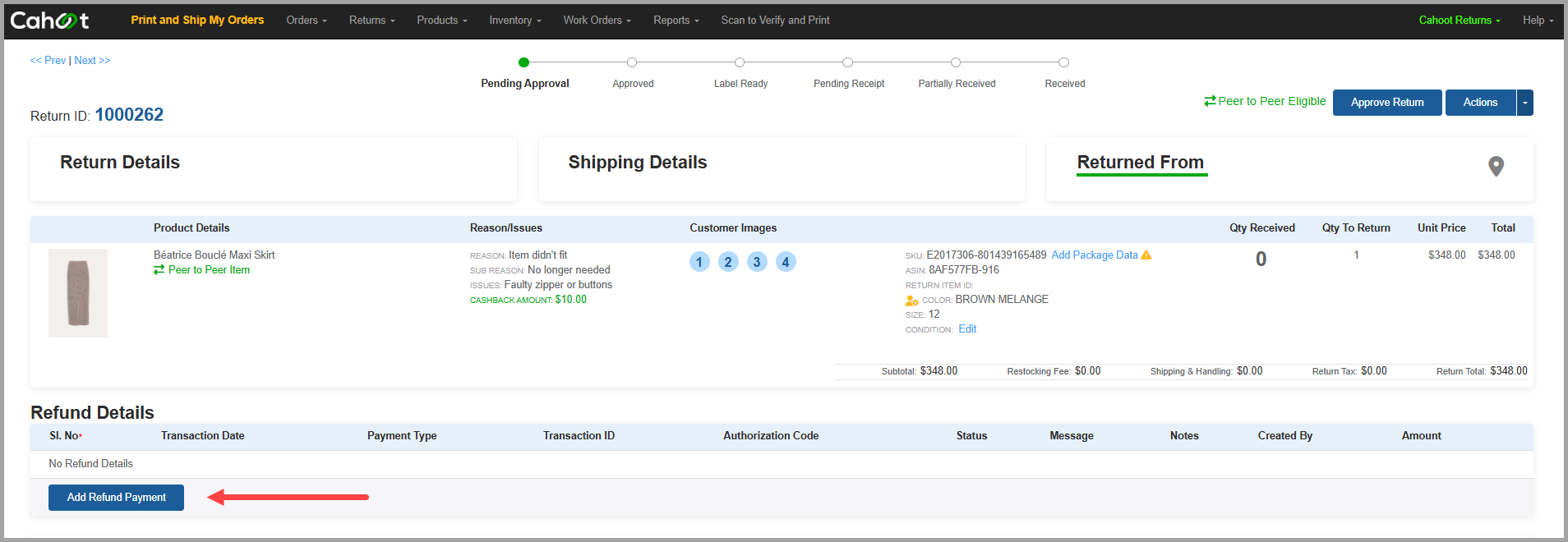Go to the previous return via Prev
The width and height of the screenshot is (1568, 542).
48,60
